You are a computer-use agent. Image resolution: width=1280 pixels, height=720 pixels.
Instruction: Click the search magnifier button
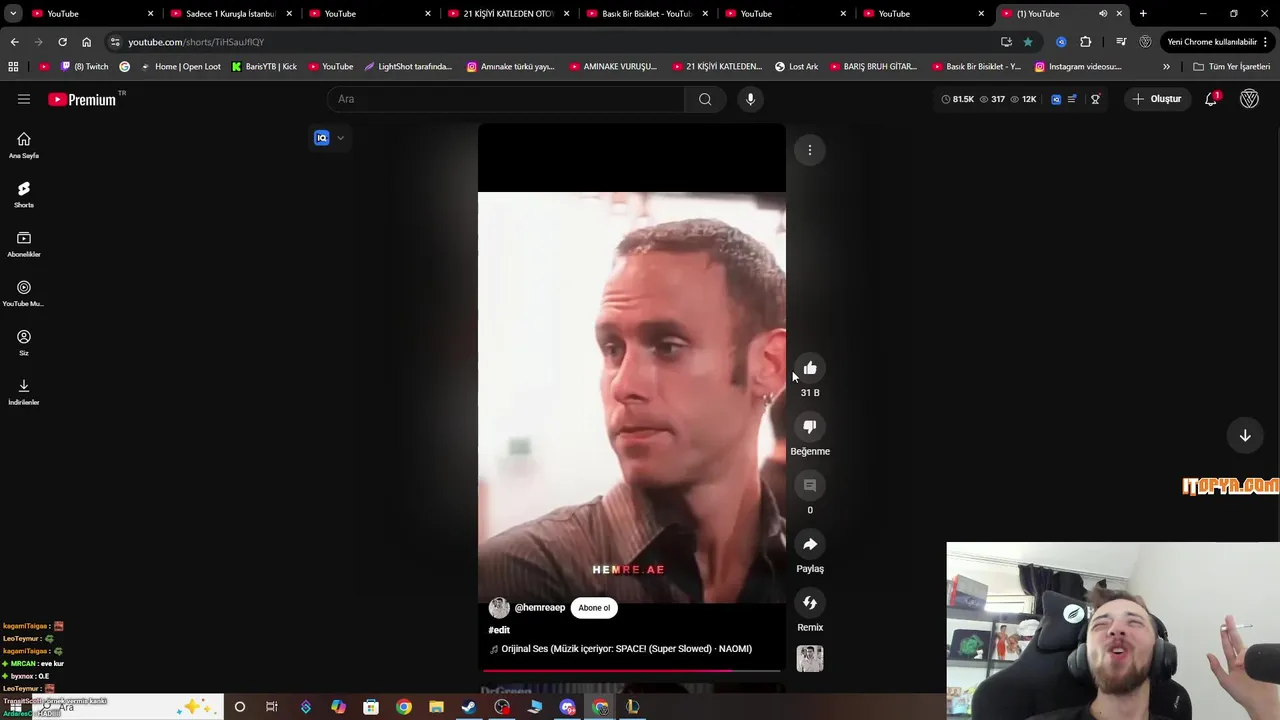coord(705,99)
